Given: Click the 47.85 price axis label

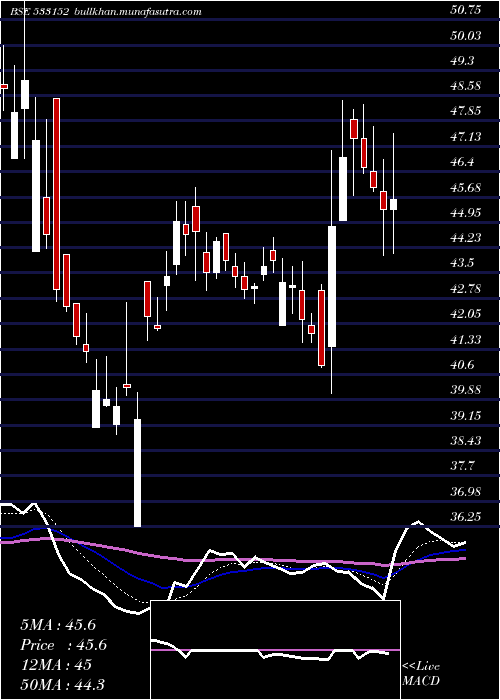Looking at the screenshot, I should tap(466, 111).
